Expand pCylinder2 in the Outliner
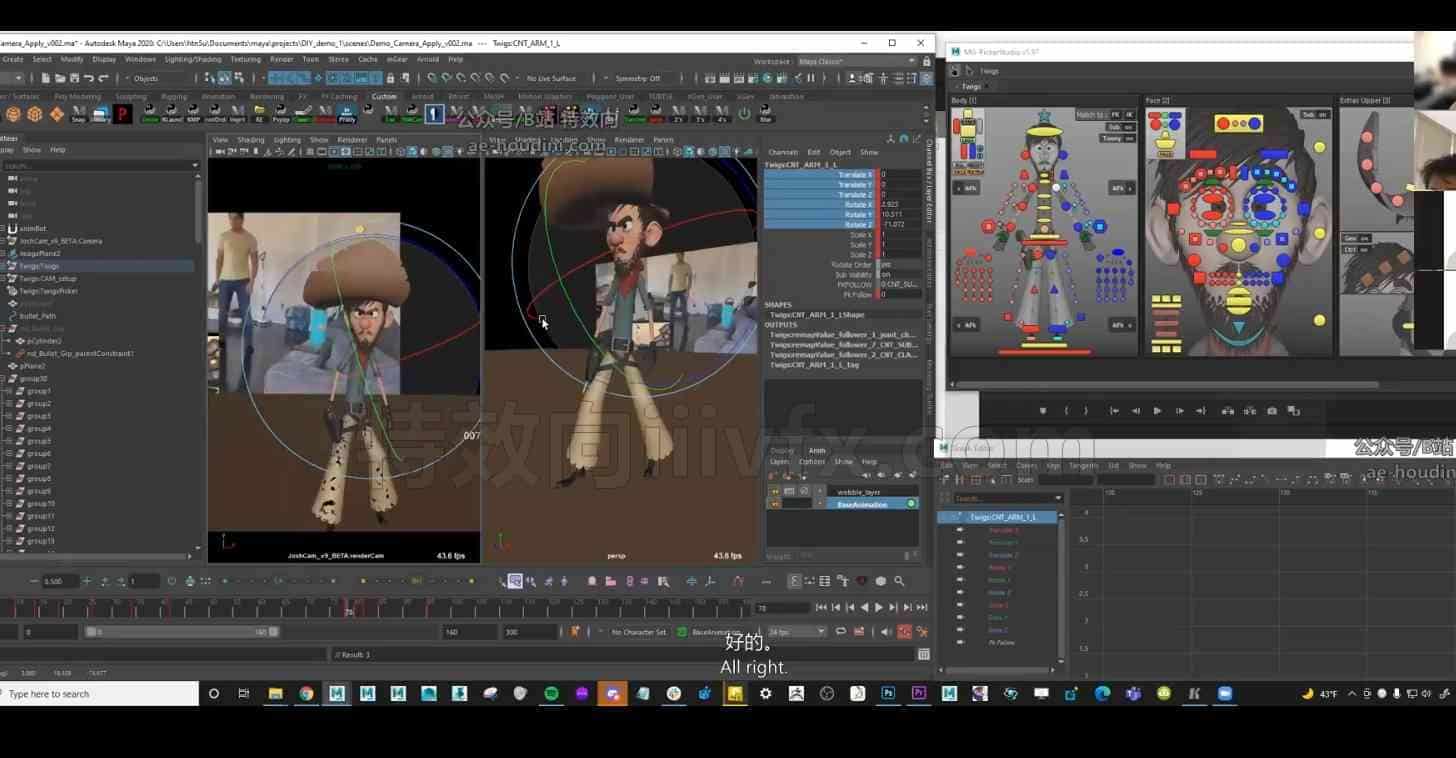The width and height of the screenshot is (1456, 758). pos(9,341)
